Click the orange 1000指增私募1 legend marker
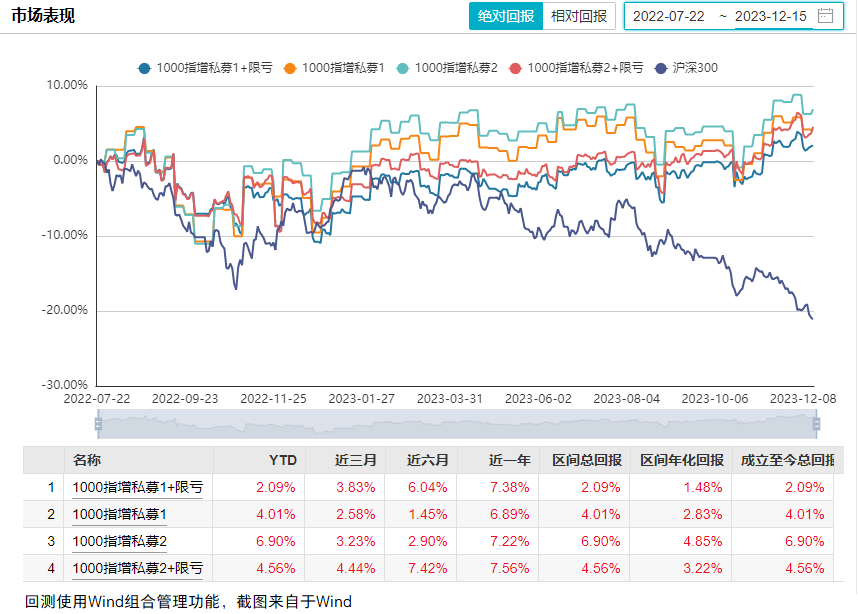 pyautogui.click(x=290, y=68)
